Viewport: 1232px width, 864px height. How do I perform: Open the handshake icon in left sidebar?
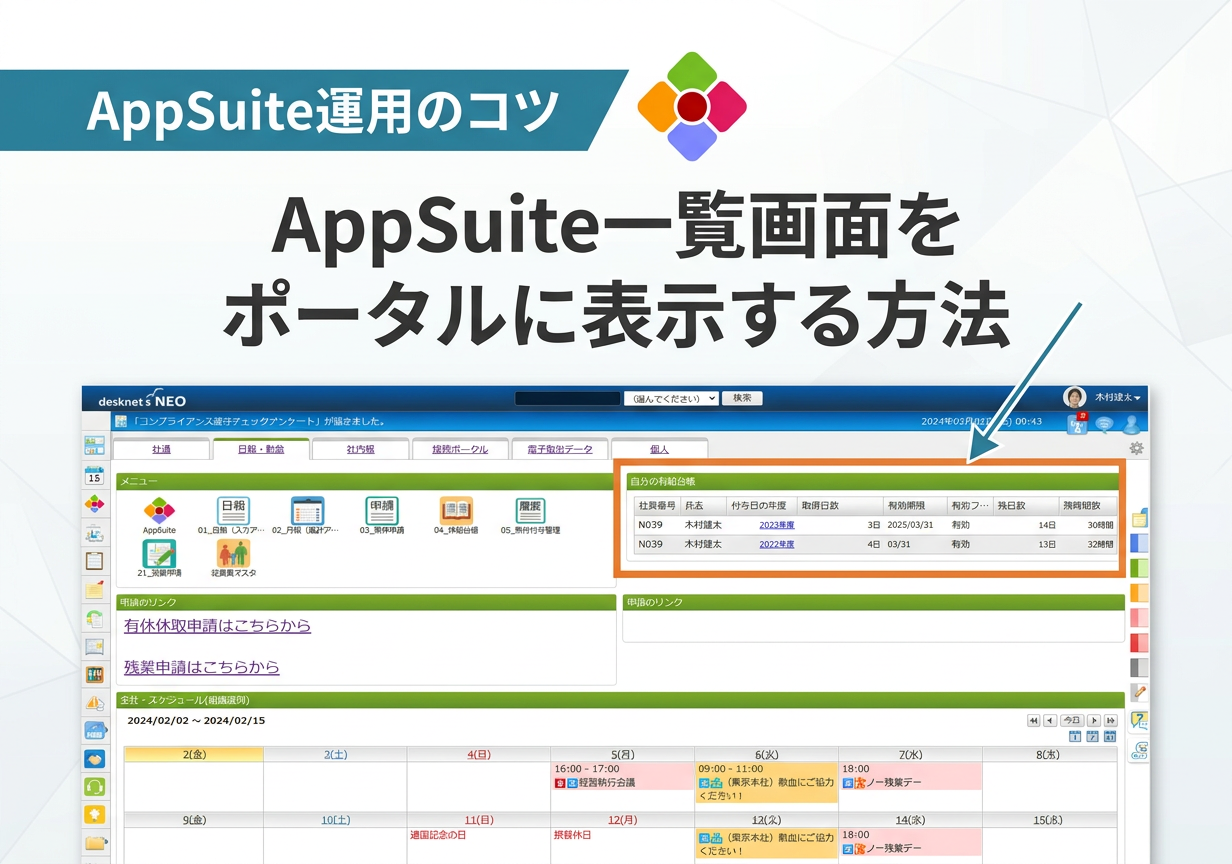click(x=94, y=759)
